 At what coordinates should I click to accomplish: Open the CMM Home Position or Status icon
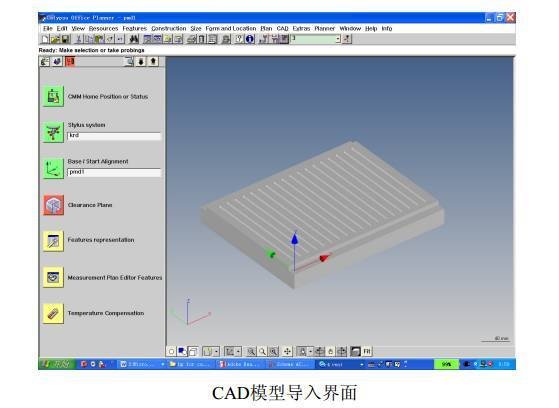tap(53, 96)
